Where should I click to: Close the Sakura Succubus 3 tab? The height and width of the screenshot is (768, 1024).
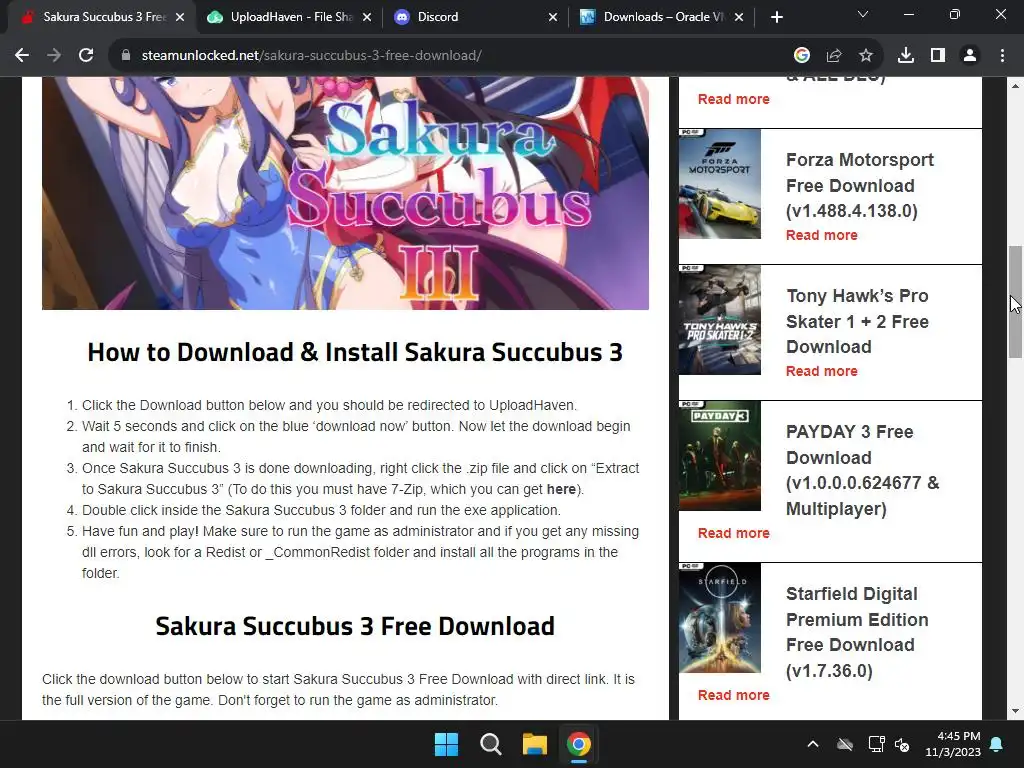pos(180,17)
